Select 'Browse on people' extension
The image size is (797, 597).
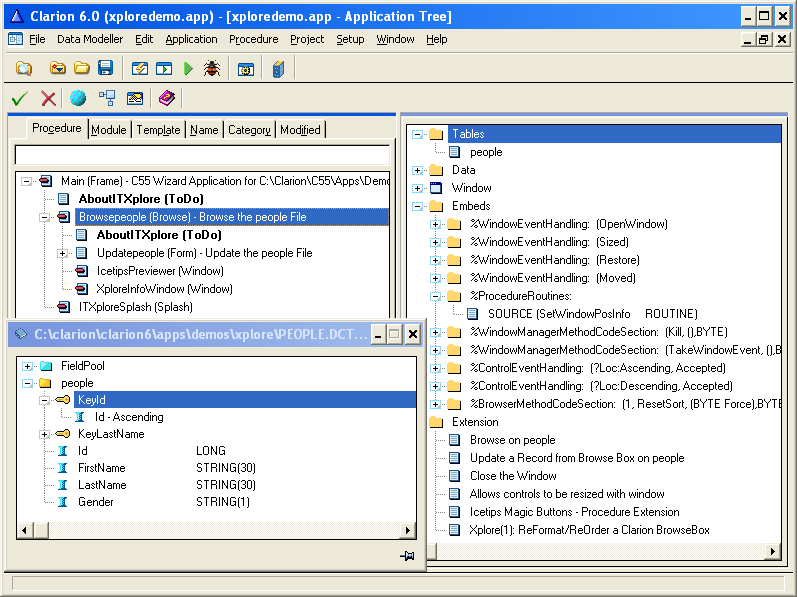[x=512, y=440]
